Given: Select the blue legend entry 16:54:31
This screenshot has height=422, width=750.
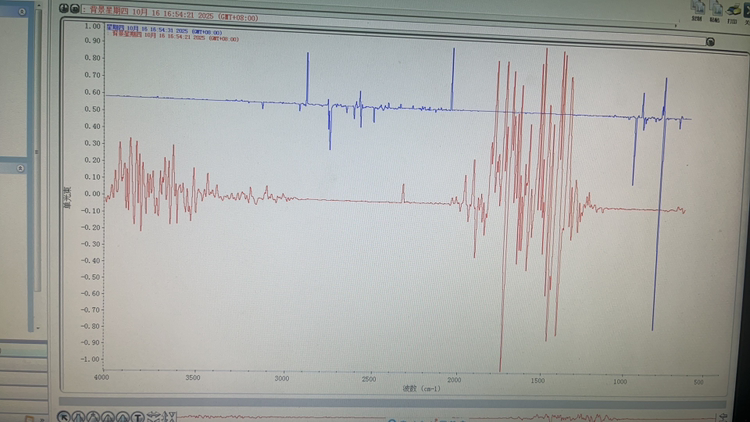Looking at the screenshot, I should tap(164, 29).
